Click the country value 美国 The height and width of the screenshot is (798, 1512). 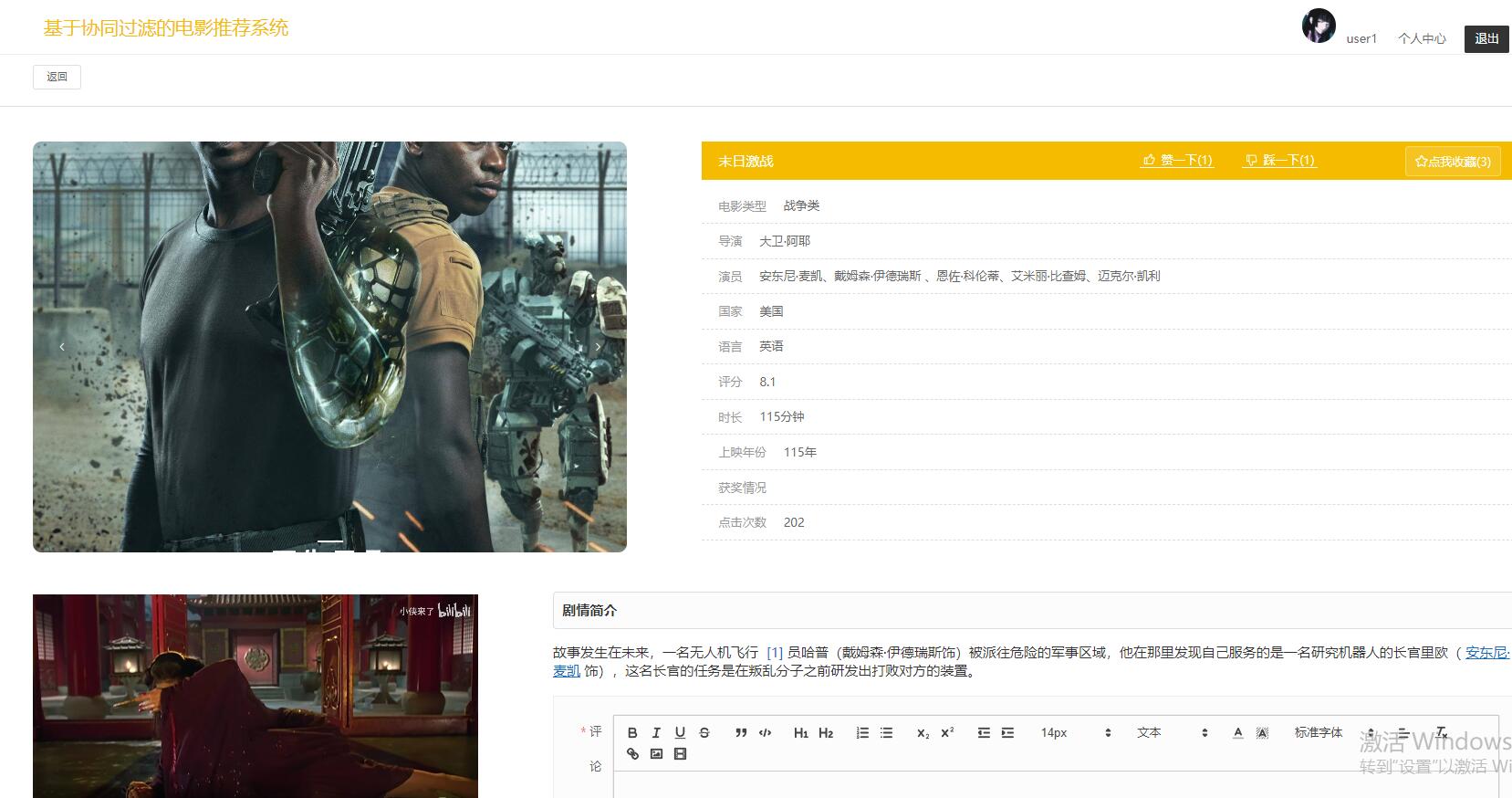[x=771, y=311]
